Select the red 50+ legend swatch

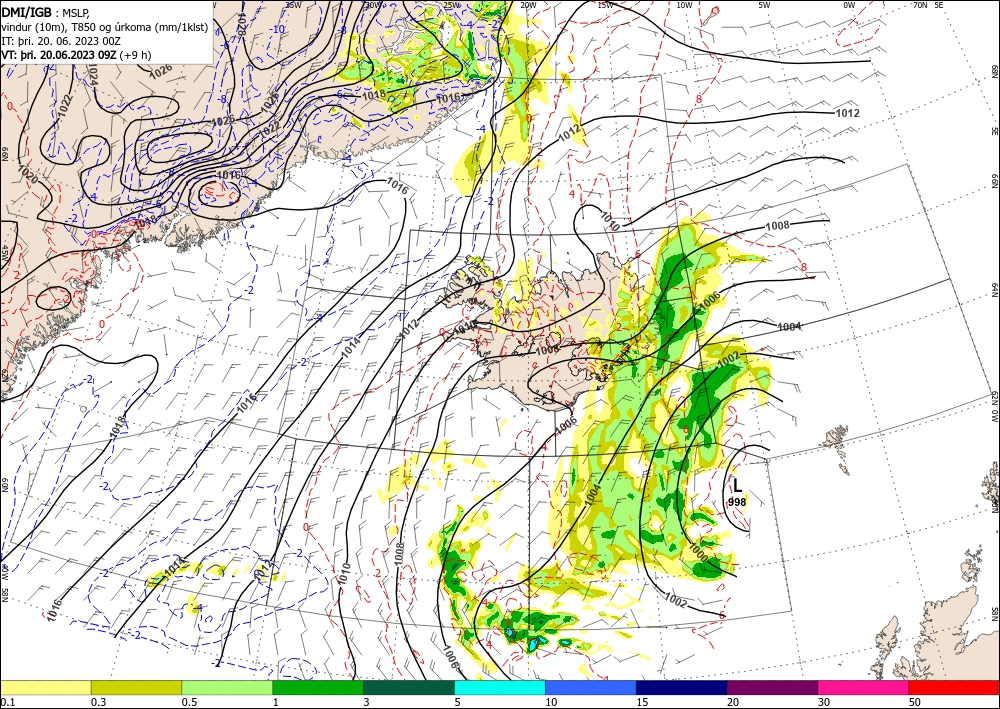tap(954, 687)
